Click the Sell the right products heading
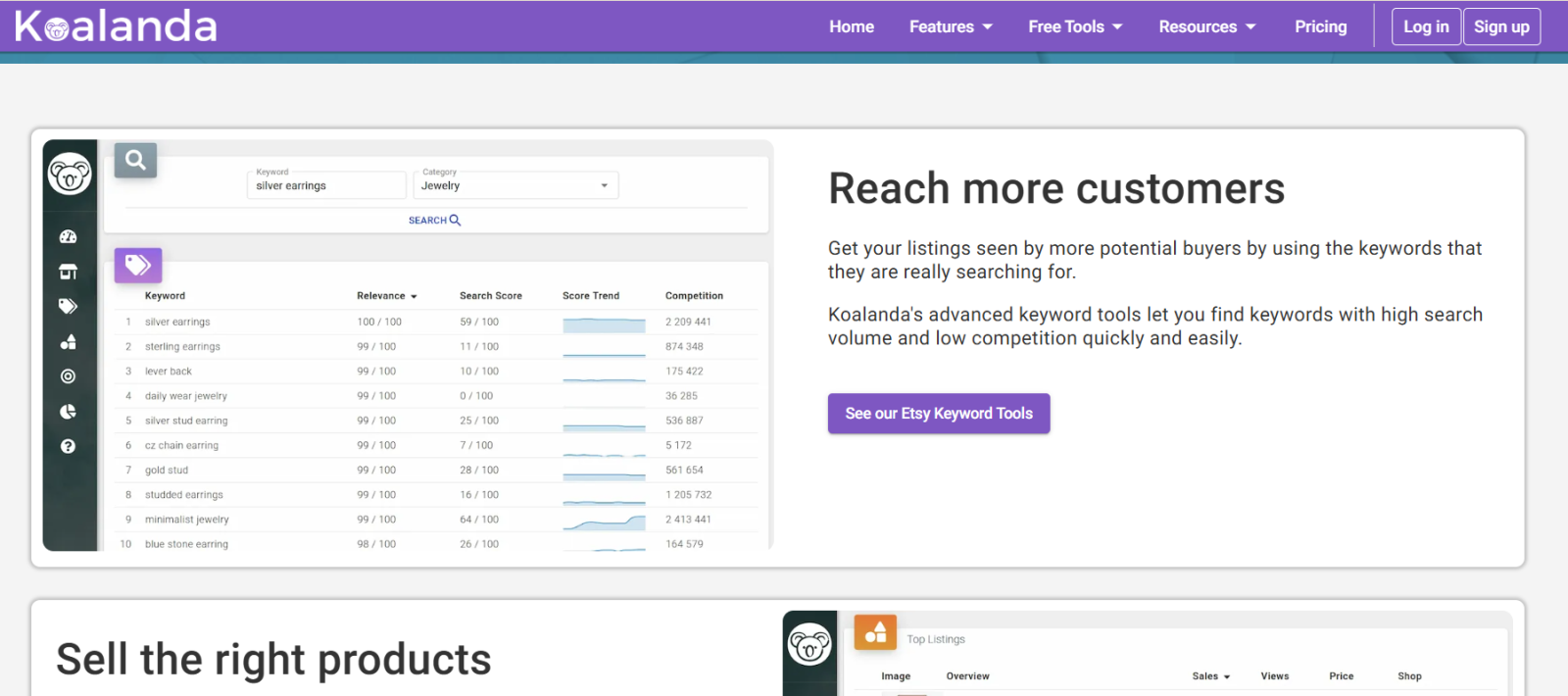Image resolution: width=1568 pixels, height=696 pixels. (273, 660)
